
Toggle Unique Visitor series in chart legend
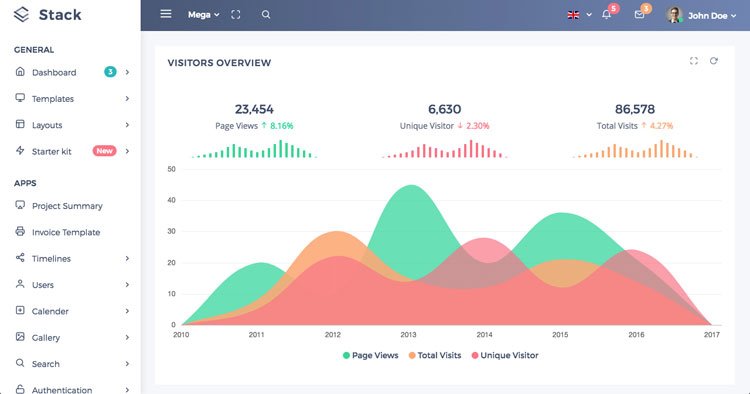pyautogui.click(x=505, y=355)
